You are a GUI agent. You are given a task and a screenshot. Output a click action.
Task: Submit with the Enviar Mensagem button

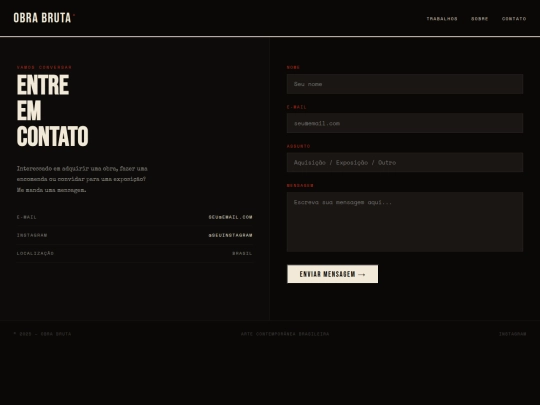(x=332, y=274)
